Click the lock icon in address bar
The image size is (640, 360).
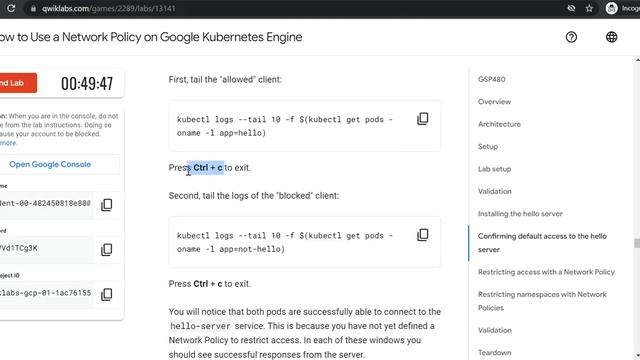coord(33,9)
